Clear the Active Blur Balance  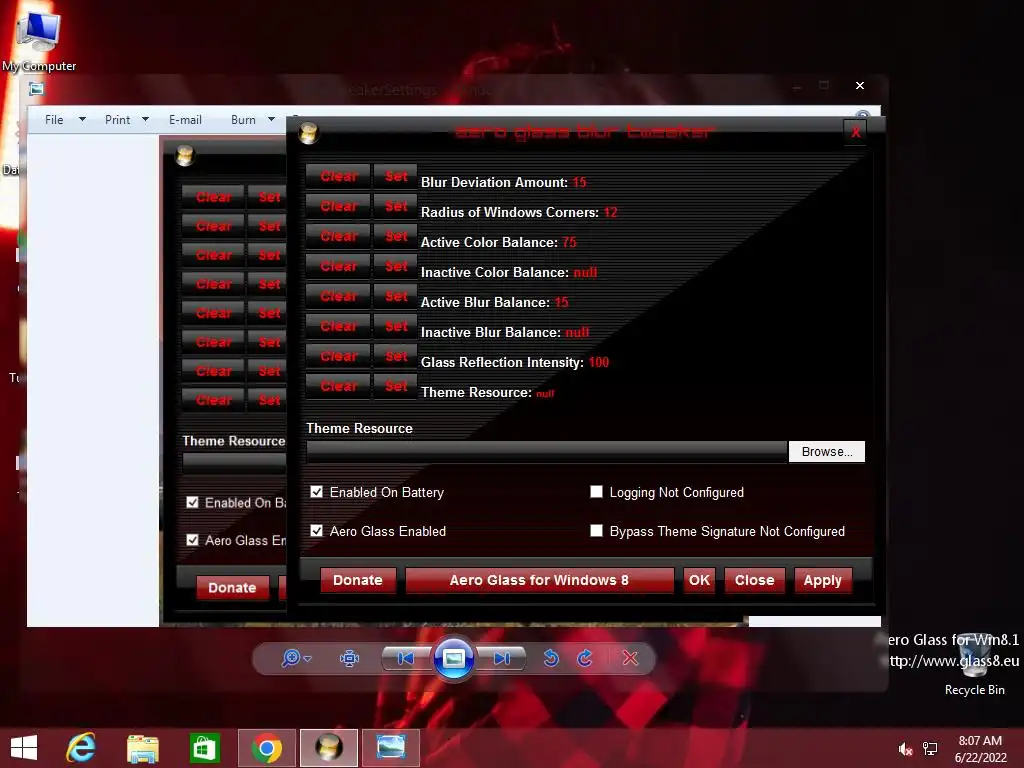[338, 296]
